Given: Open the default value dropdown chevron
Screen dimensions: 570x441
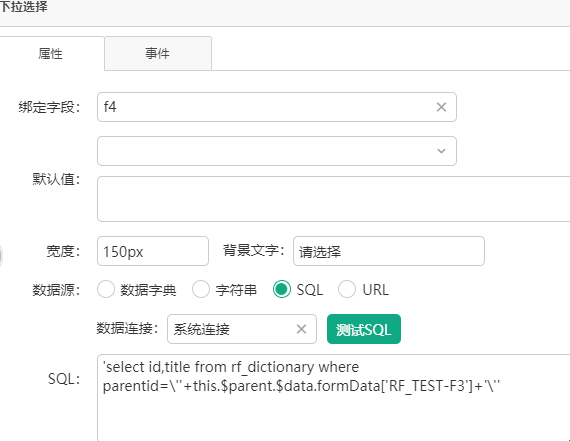Looking at the screenshot, I should (x=441, y=151).
